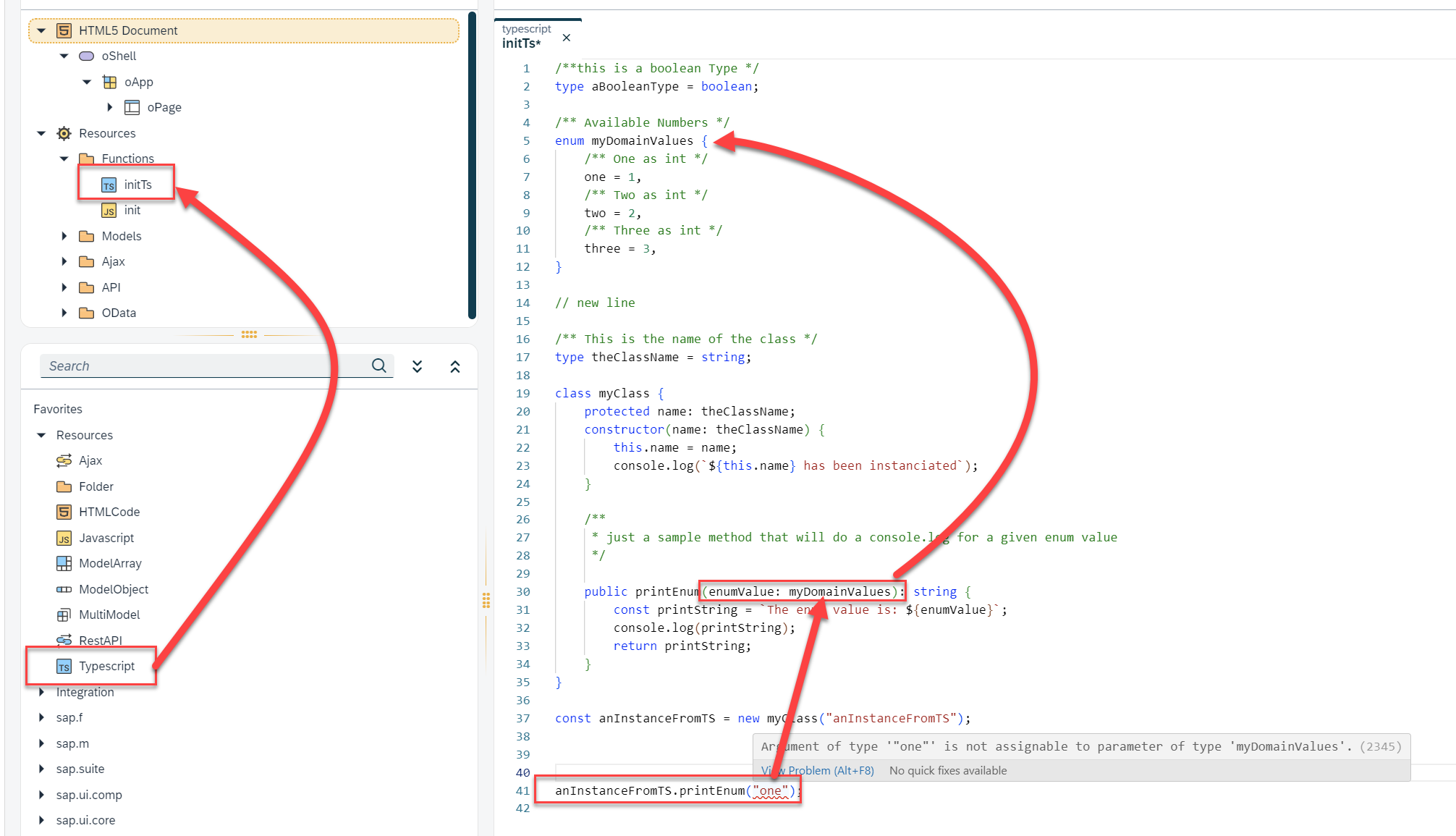The width and height of the screenshot is (1456, 836).
Task: Click myClass on line 19
Action: pos(625,393)
